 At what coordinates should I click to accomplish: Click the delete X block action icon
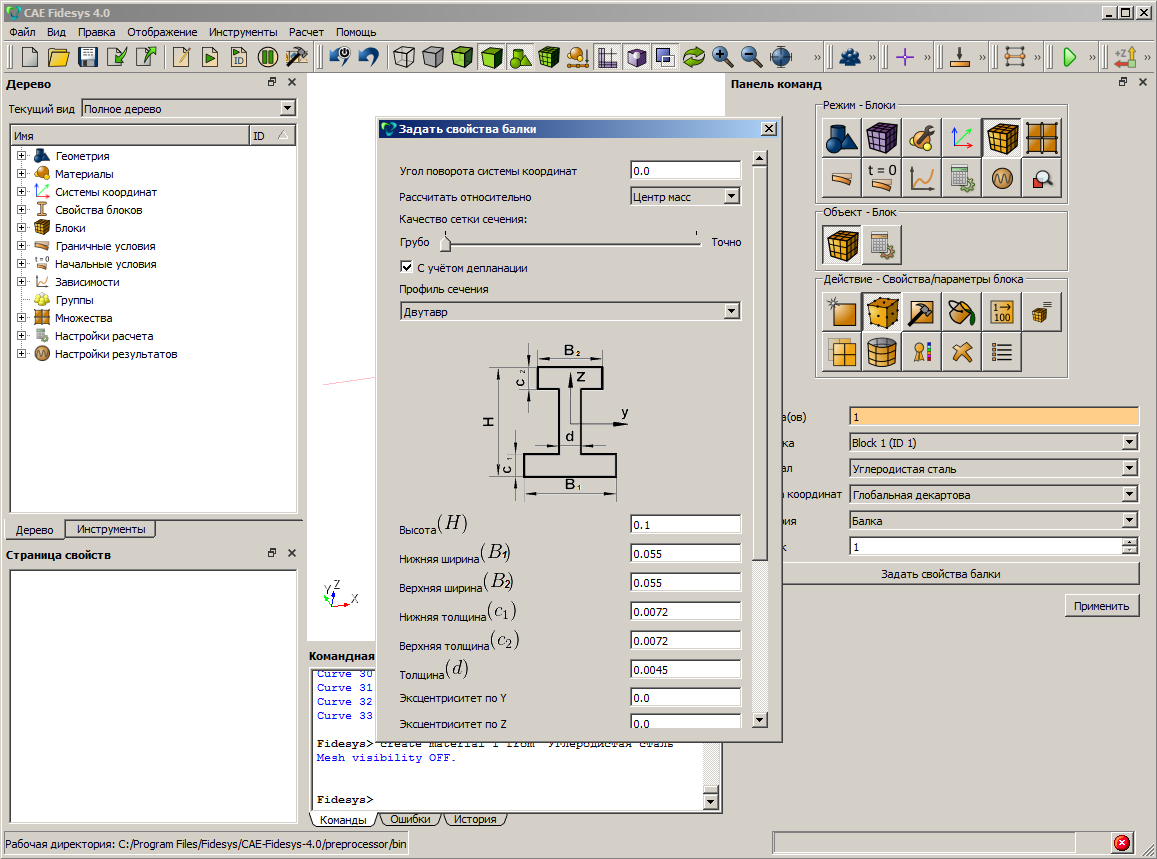coord(961,352)
